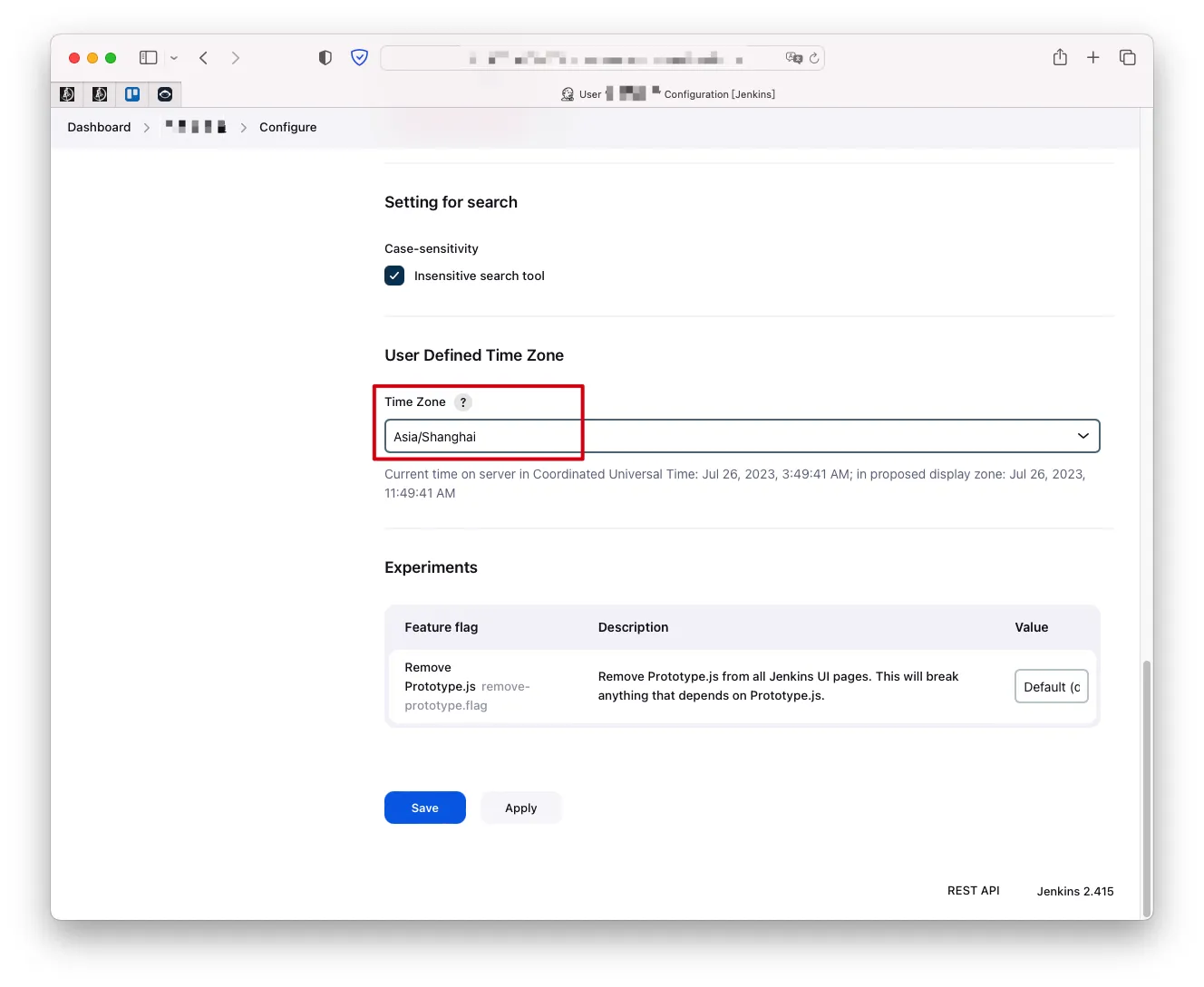The width and height of the screenshot is (1204, 987).
Task: Open the Share icon in Safari toolbar
Action: (x=1060, y=57)
